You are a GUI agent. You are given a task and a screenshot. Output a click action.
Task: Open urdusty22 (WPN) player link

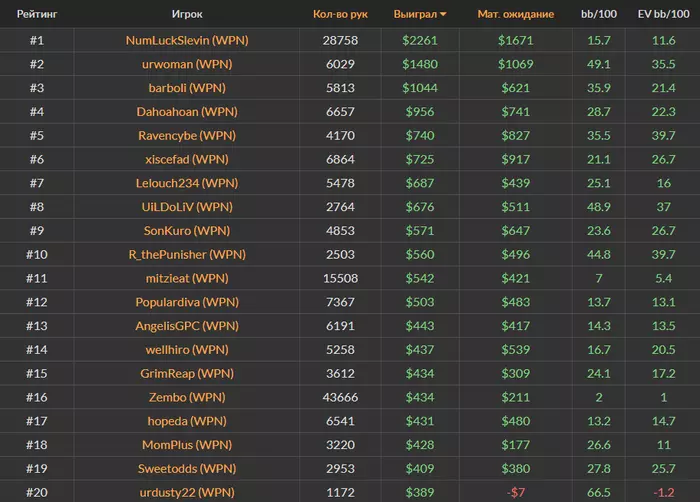point(187,492)
